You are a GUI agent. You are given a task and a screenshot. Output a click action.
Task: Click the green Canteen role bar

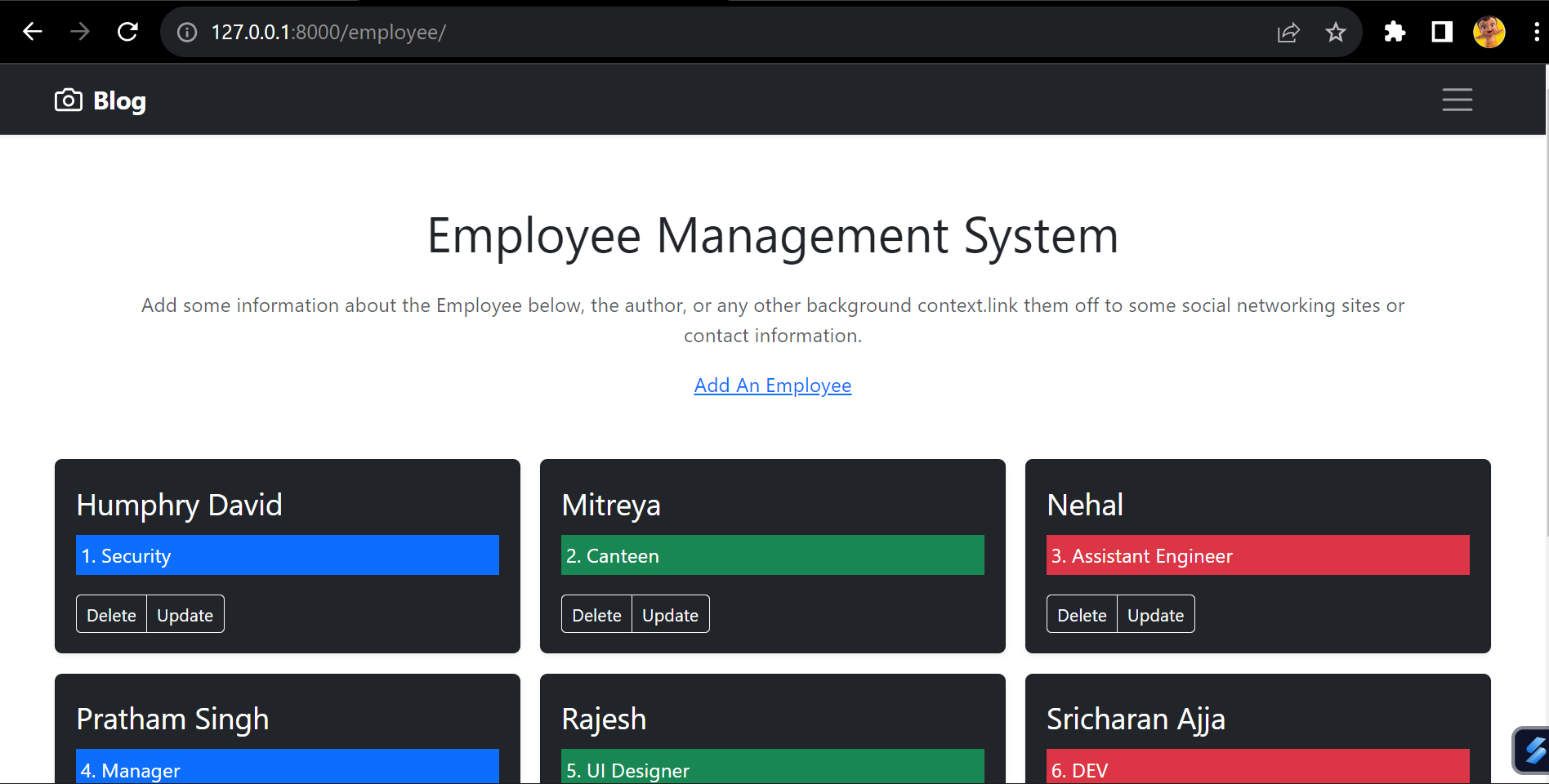(772, 555)
